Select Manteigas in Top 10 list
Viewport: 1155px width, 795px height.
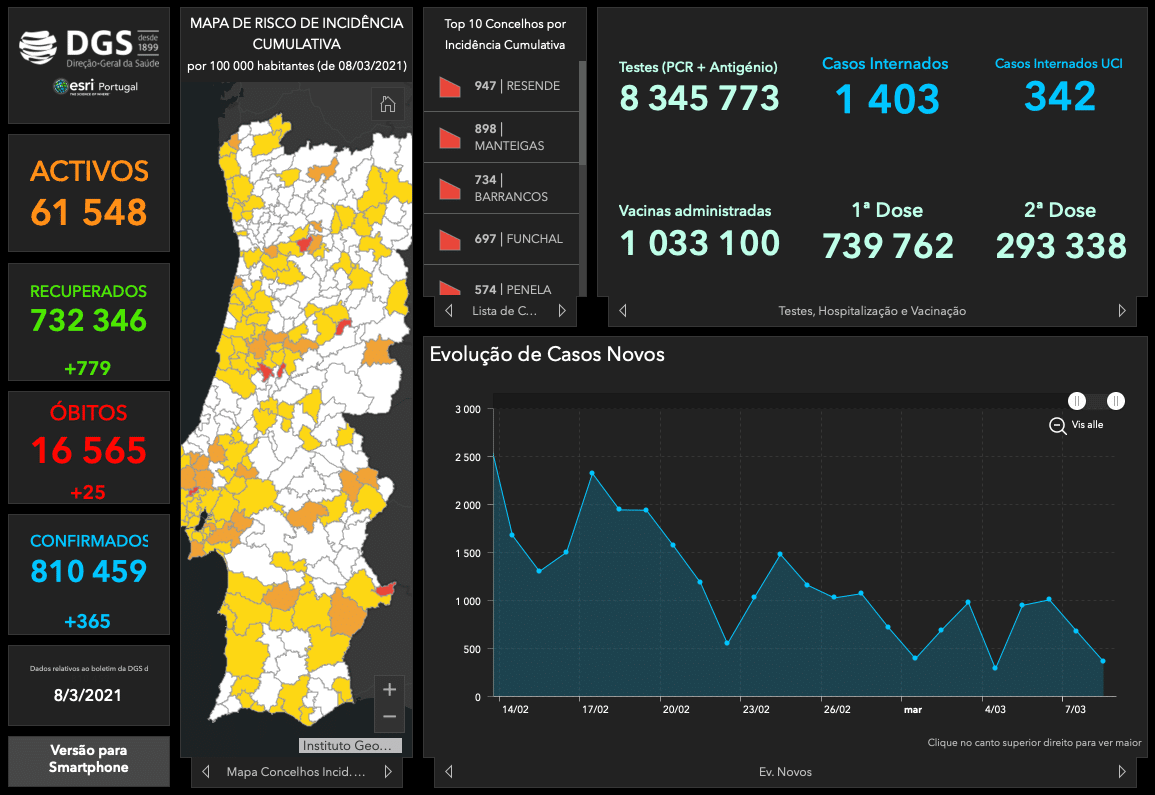(x=509, y=137)
